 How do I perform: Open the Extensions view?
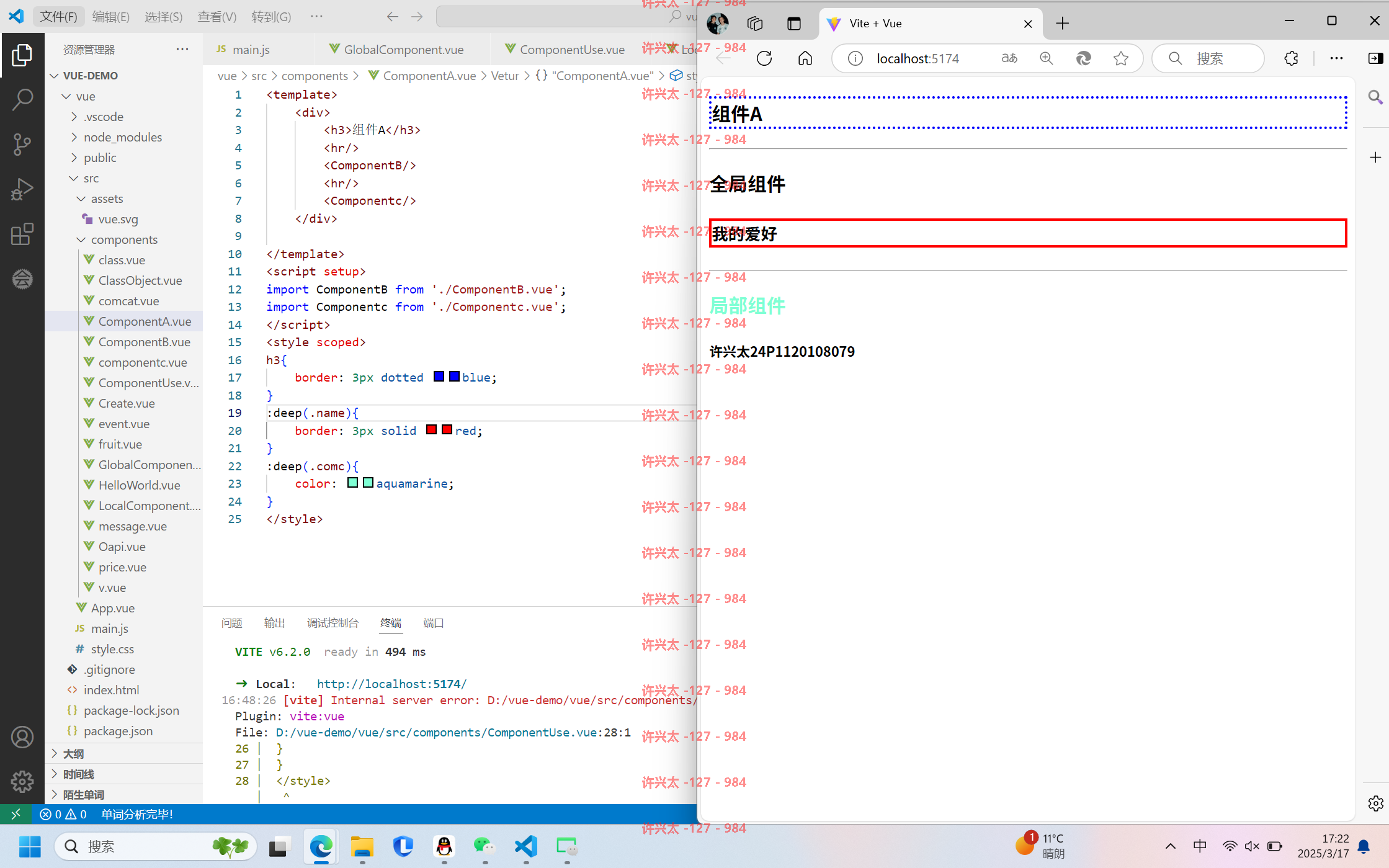(x=22, y=234)
